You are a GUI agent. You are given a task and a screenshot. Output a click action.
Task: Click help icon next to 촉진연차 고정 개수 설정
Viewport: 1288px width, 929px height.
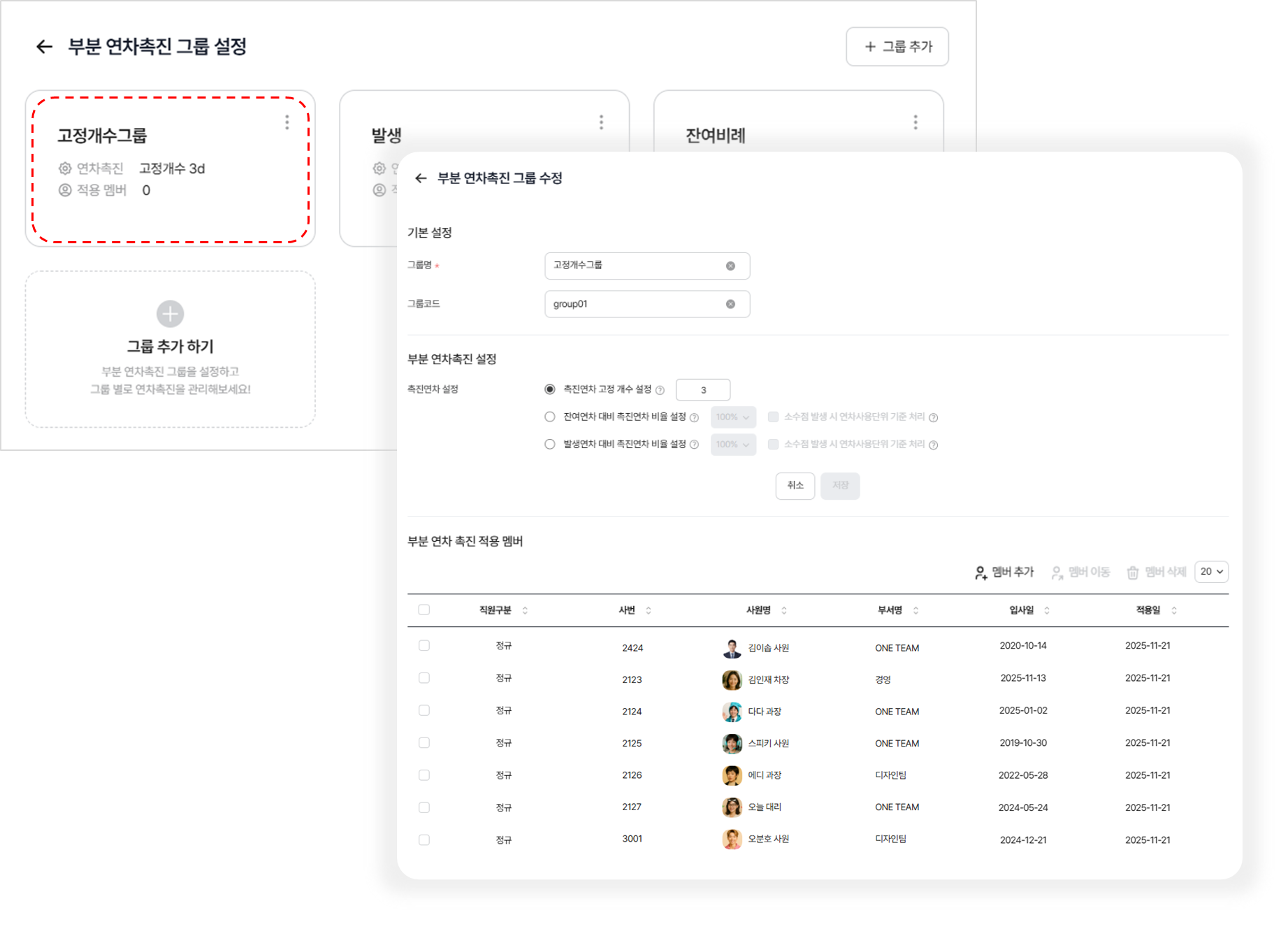[x=660, y=390]
